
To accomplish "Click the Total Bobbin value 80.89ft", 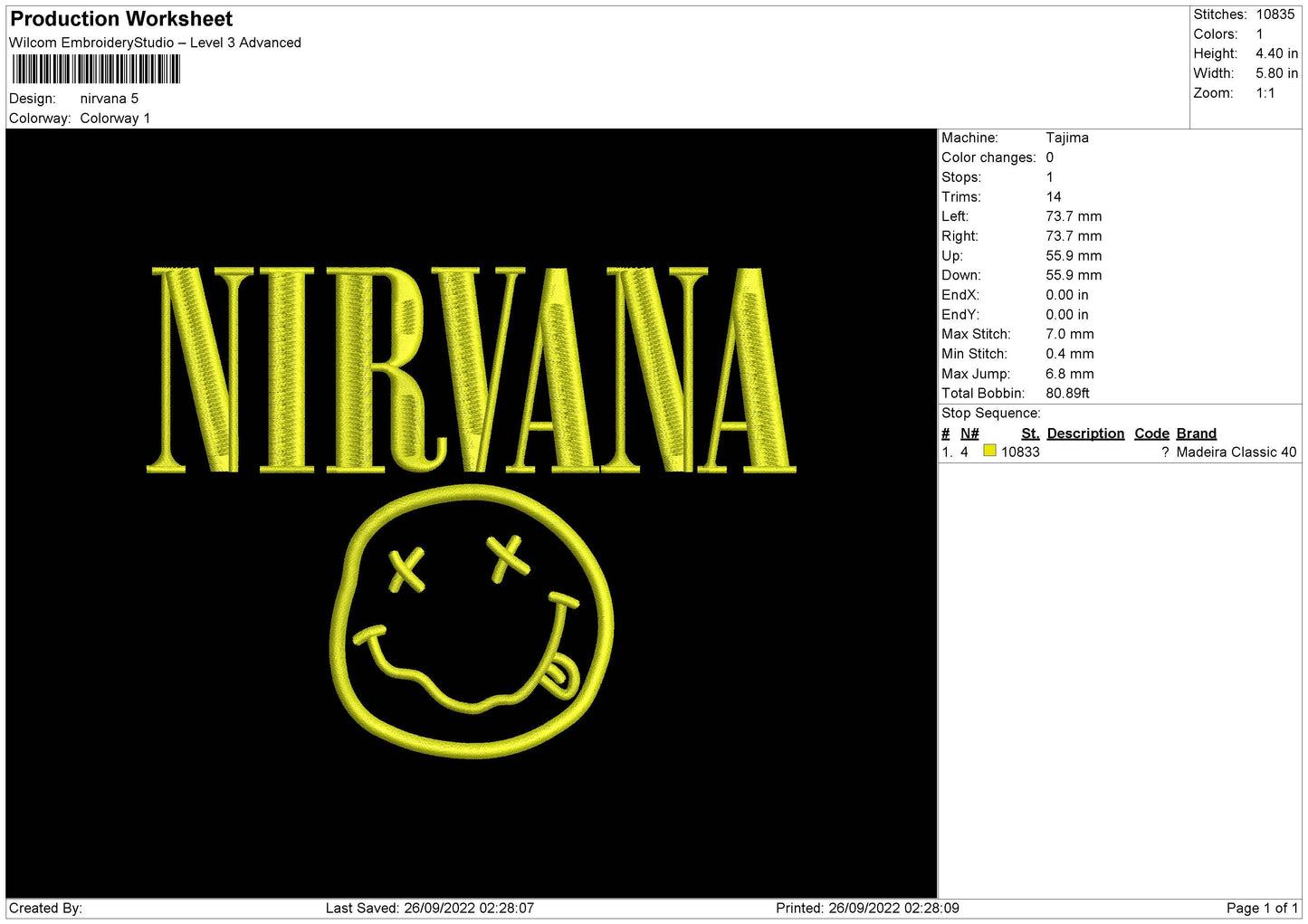I will coord(1067,394).
